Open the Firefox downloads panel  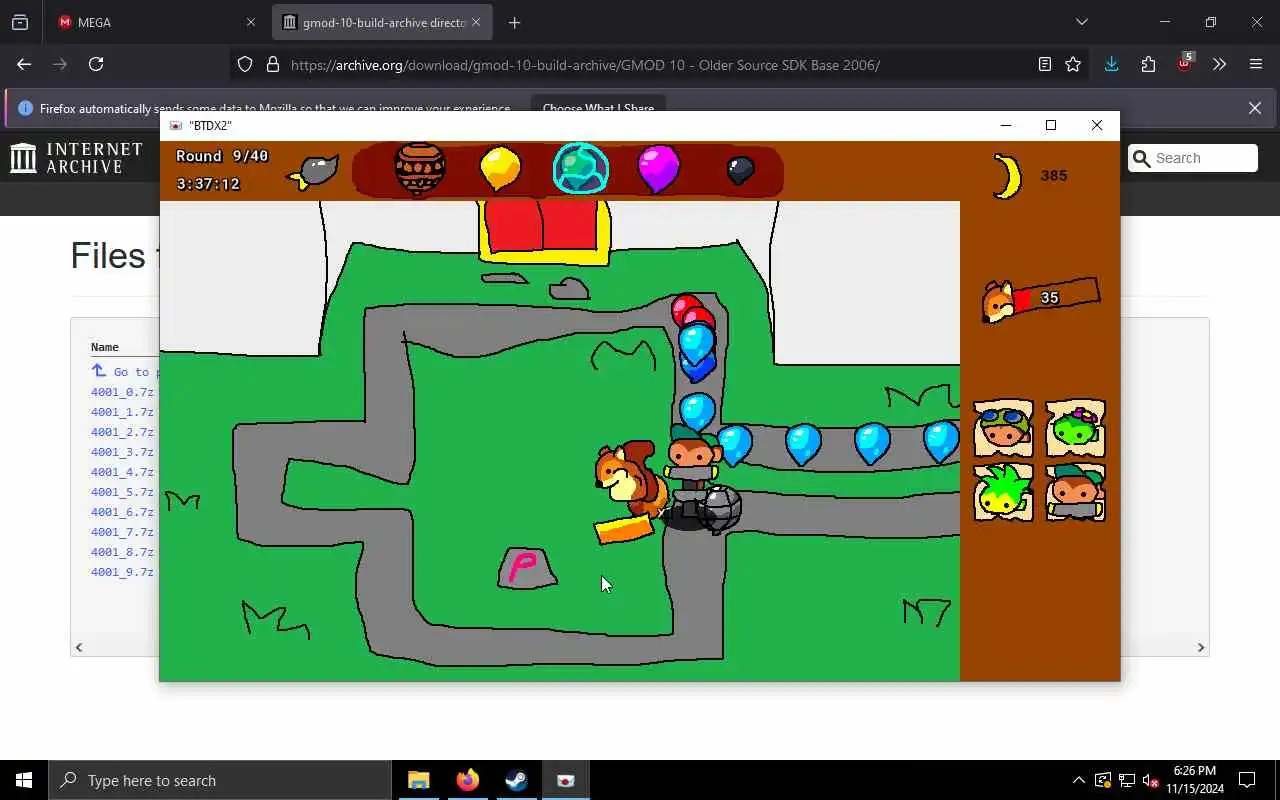tap(1111, 64)
